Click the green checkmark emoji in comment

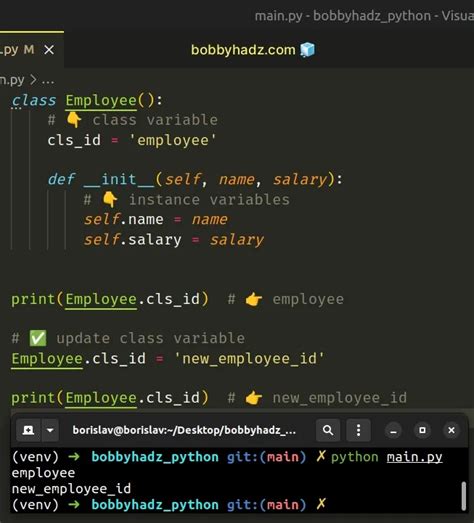point(38,338)
